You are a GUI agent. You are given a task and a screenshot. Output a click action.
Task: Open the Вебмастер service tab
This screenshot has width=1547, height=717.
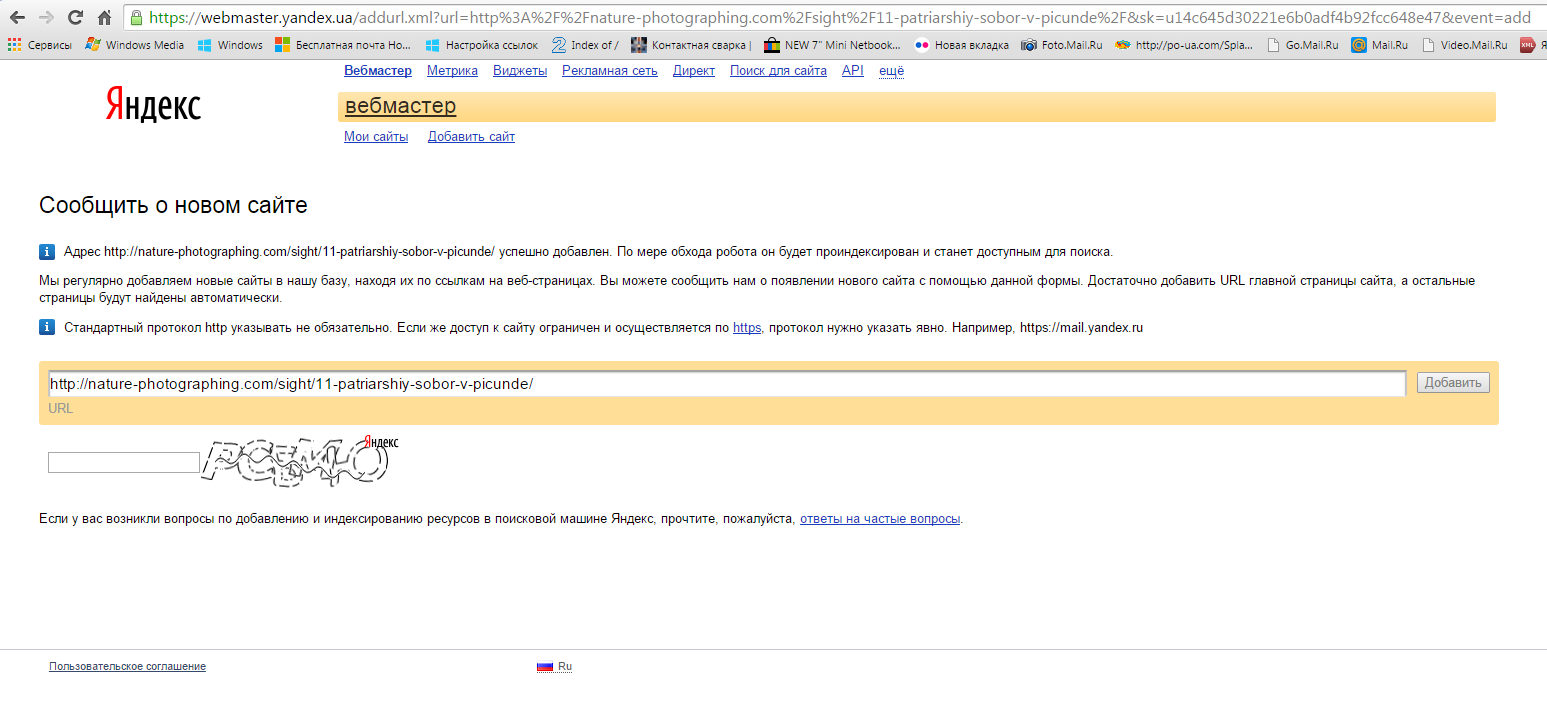tap(378, 71)
